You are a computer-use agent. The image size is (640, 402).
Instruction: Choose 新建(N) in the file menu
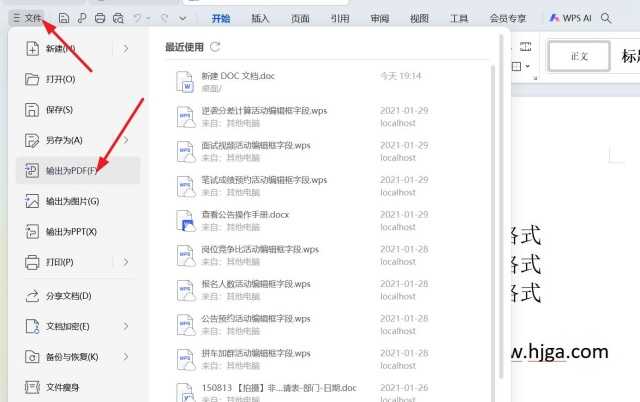[x=78, y=49]
